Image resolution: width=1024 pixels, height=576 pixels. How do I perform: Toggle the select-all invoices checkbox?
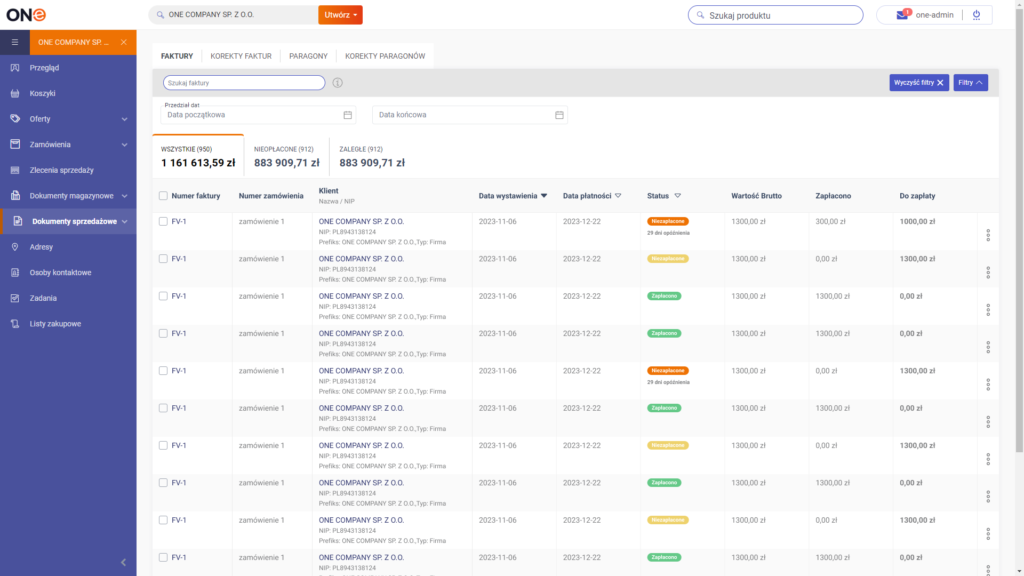click(x=163, y=196)
